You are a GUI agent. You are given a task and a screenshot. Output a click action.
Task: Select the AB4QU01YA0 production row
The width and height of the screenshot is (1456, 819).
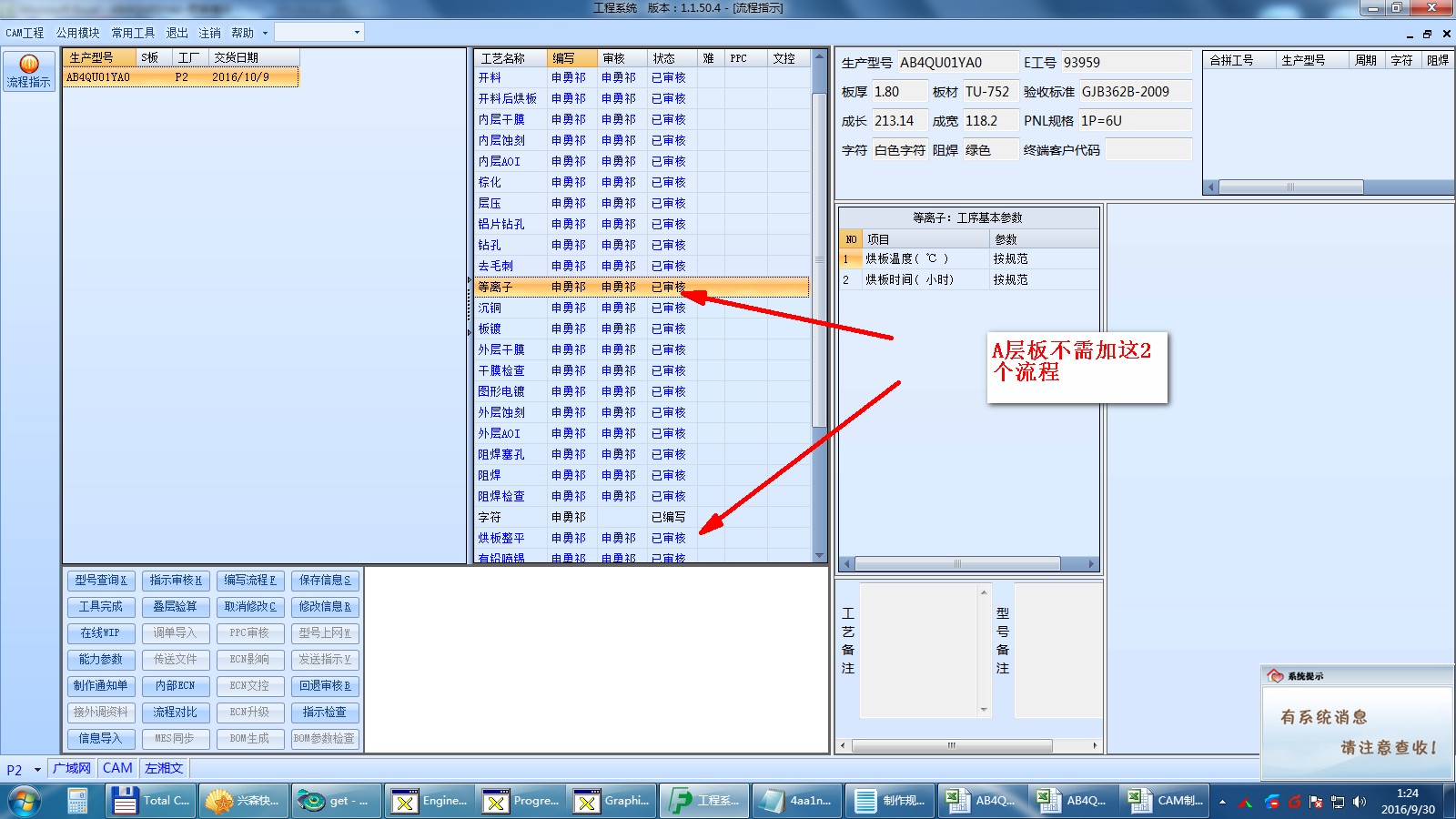click(180, 77)
